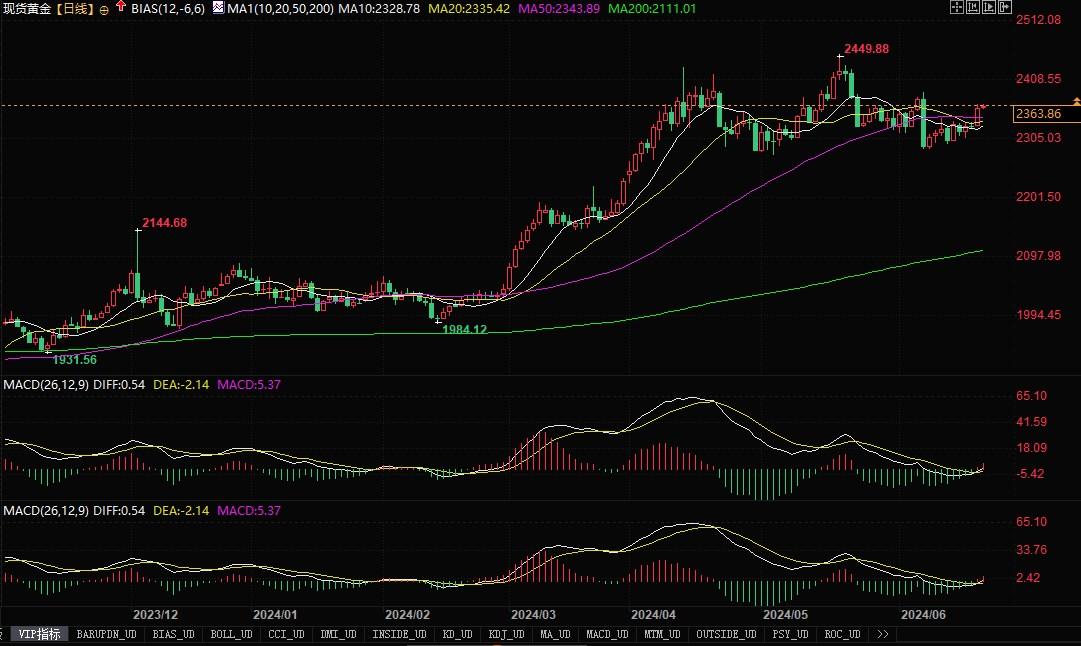Open the 日线 period selector
Screen dimensions: 1081x646
pyautogui.click(x=76, y=8)
